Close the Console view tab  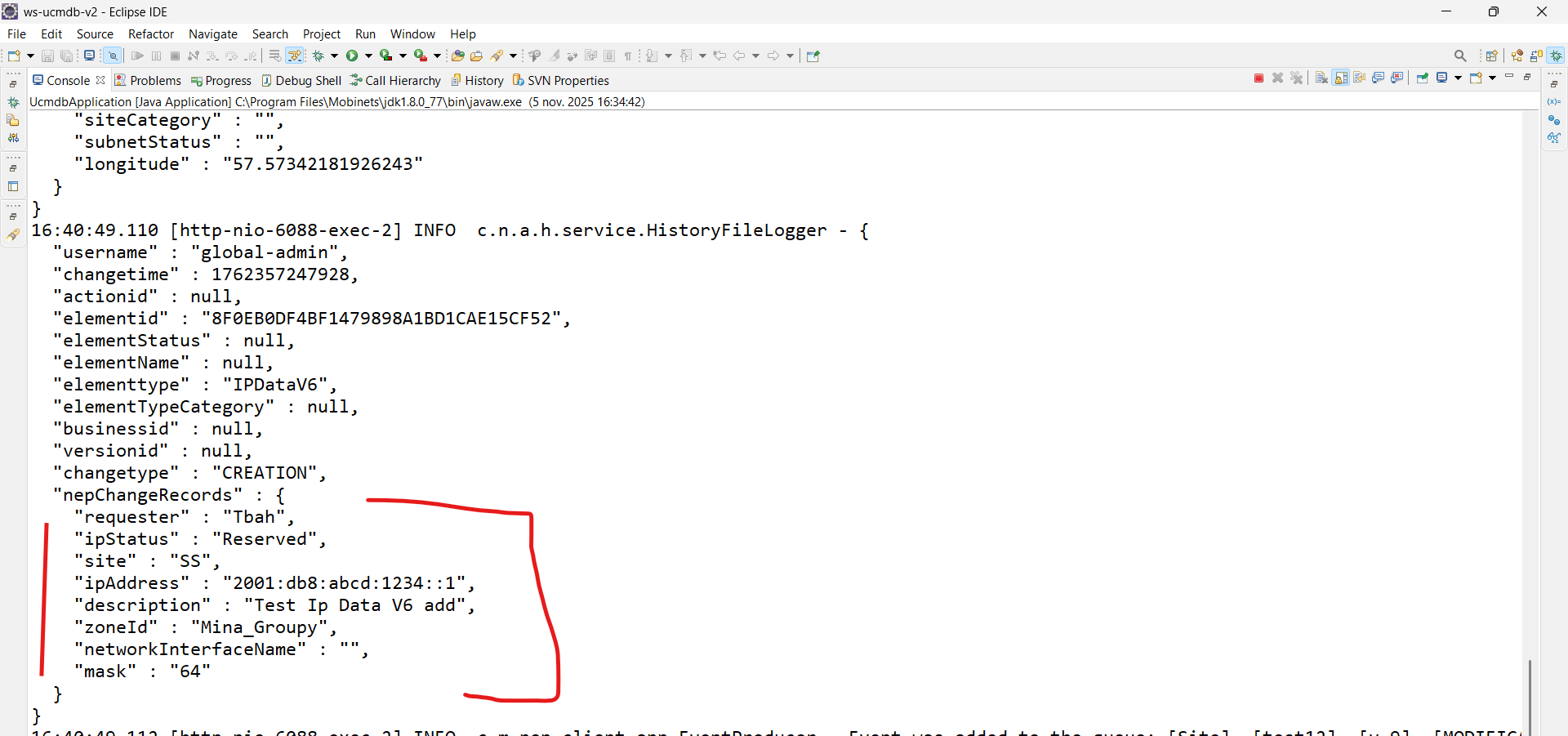click(100, 80)
